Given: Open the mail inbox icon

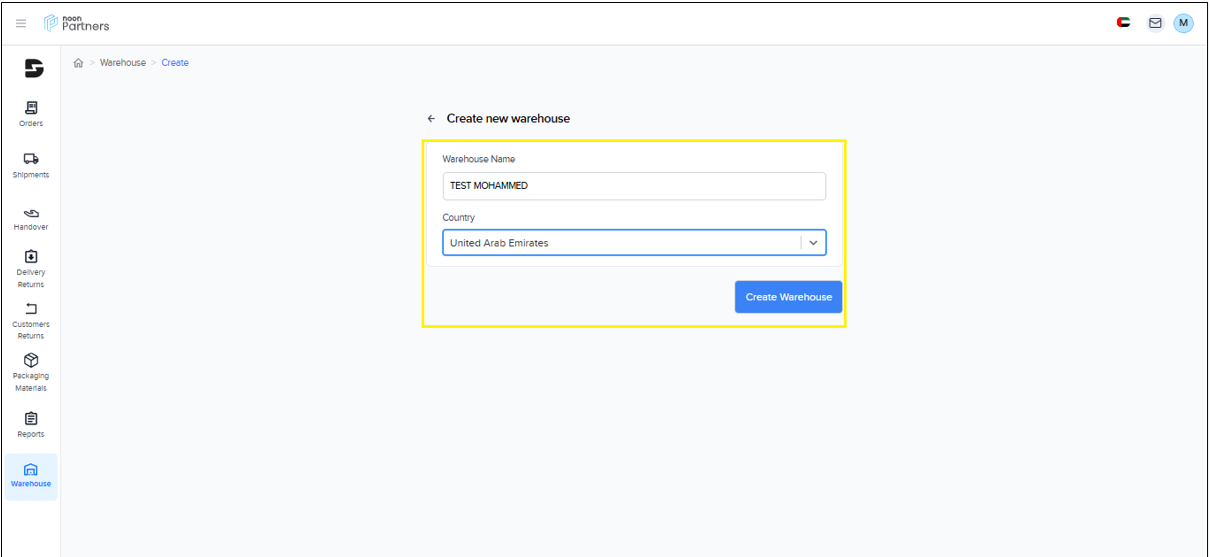Looking at the screenshot, I should 1155,23.
